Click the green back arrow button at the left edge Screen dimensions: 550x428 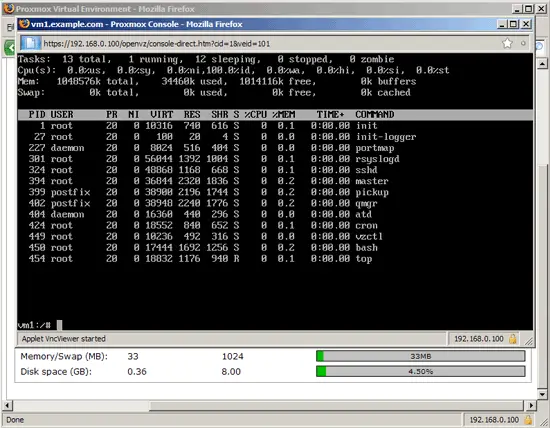(10, 47)
